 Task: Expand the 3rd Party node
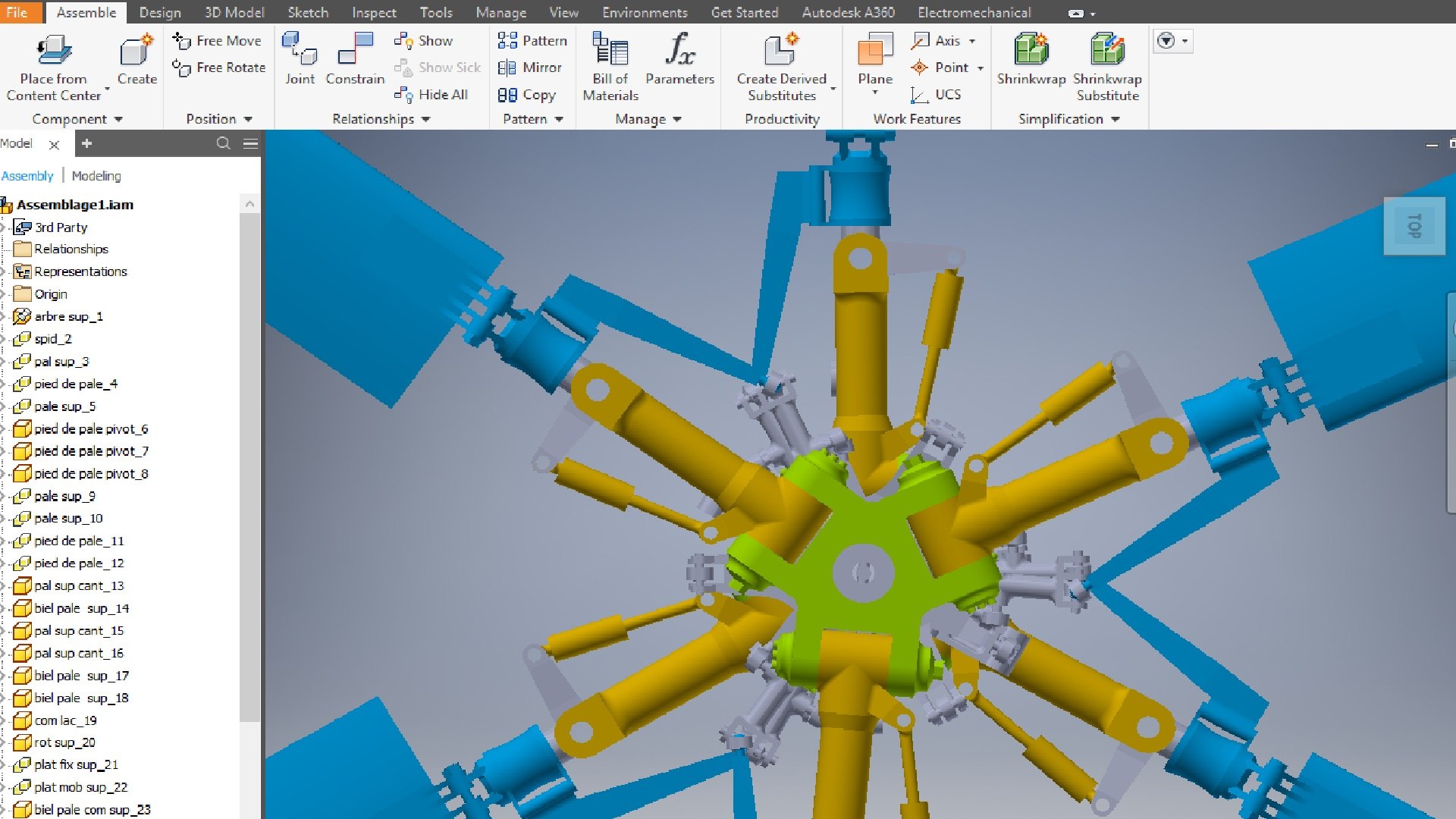coord(4,227)
